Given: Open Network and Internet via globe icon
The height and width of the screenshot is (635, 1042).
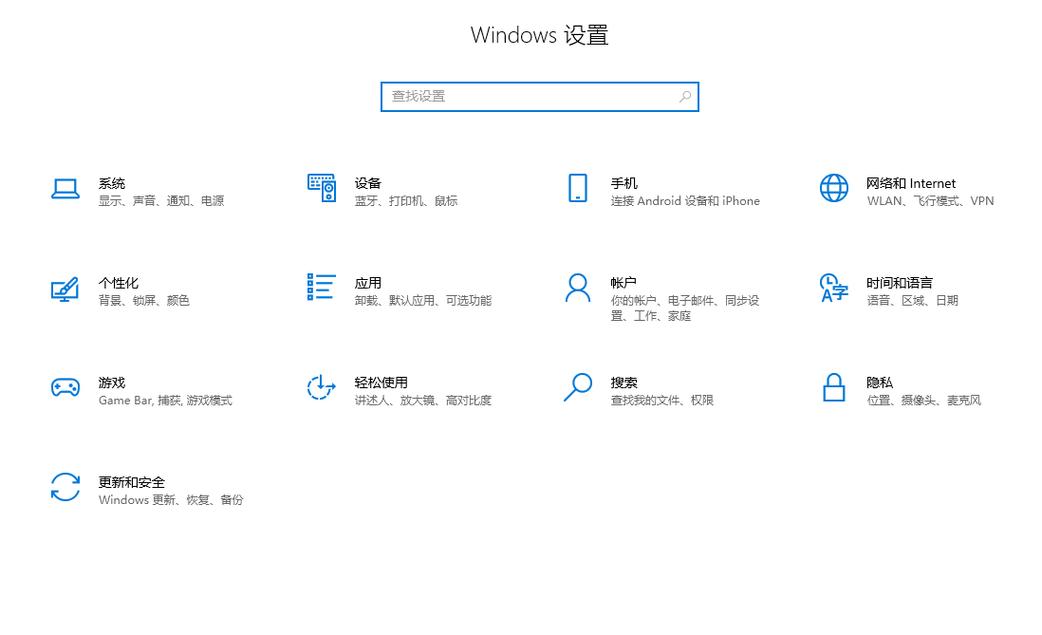Looking at the screenshot, I should point(833,188).
